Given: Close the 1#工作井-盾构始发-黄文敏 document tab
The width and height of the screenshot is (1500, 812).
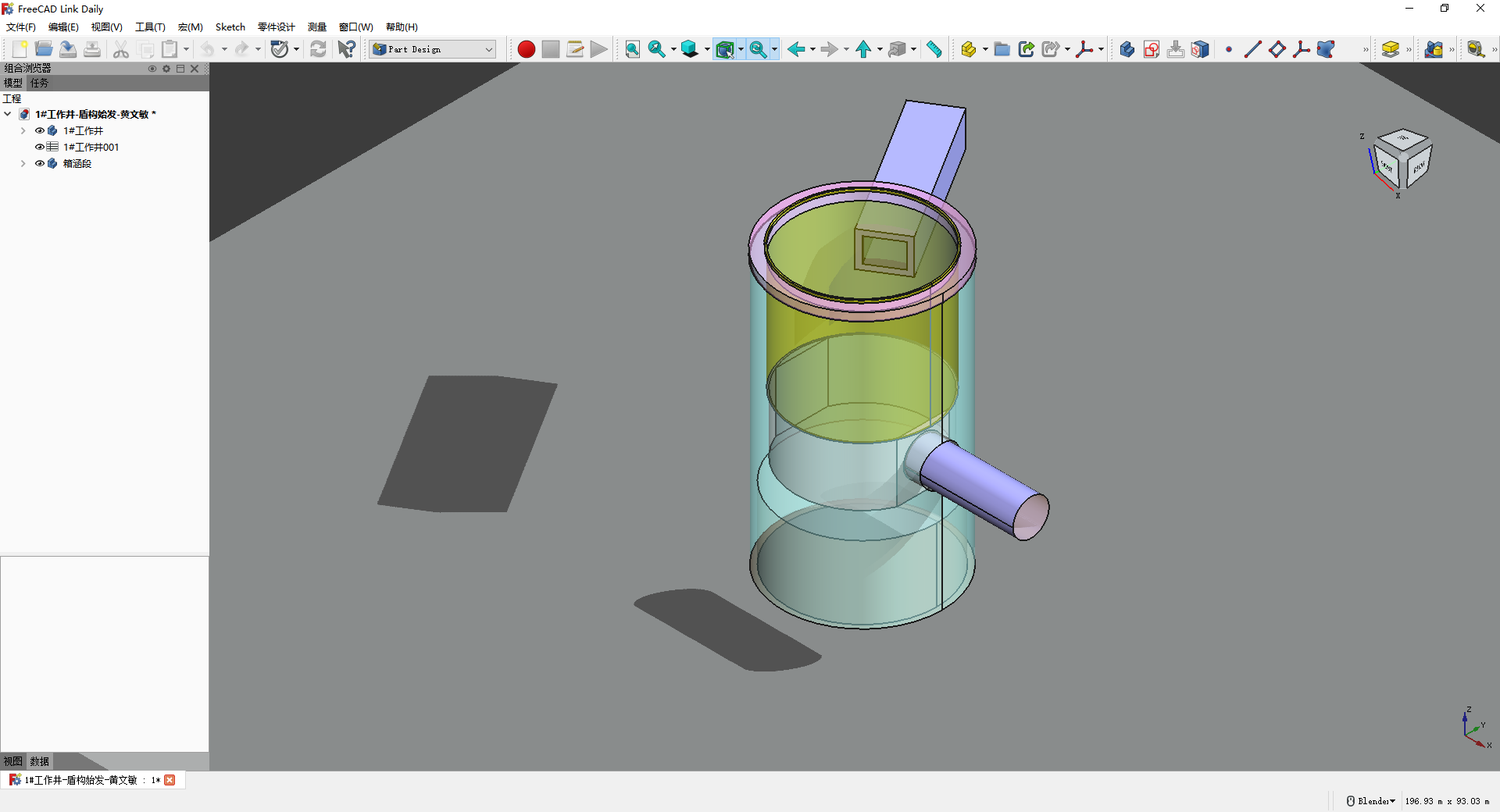Looking at the screenshot, I should click(x=170, y=780).
